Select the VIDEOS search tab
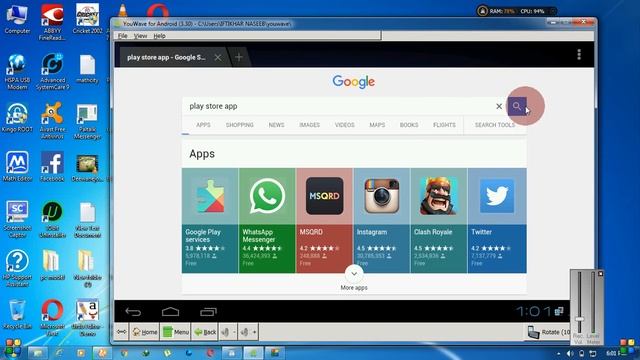 [344, 125]
